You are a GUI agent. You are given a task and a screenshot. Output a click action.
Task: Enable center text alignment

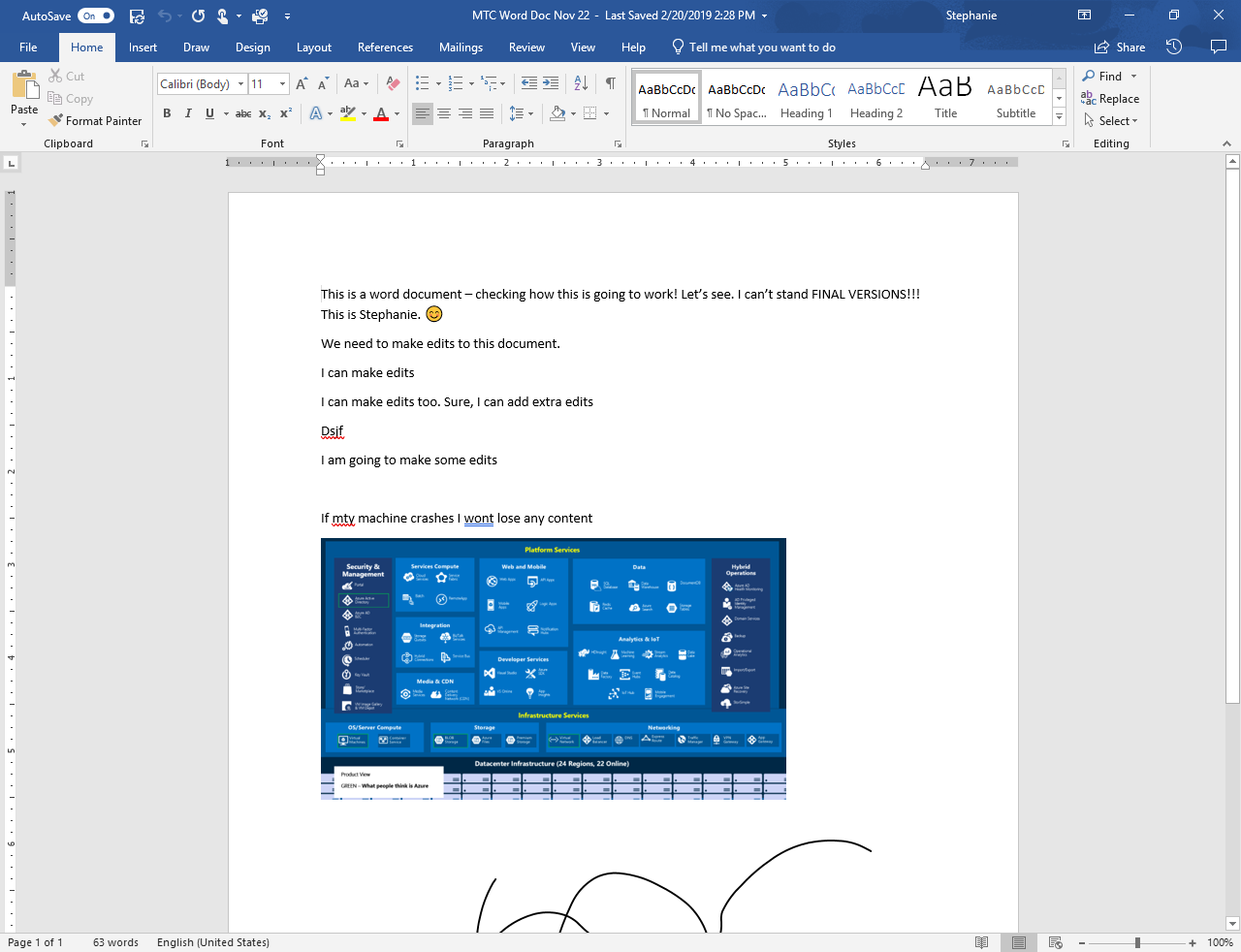[x=444, y=113]
